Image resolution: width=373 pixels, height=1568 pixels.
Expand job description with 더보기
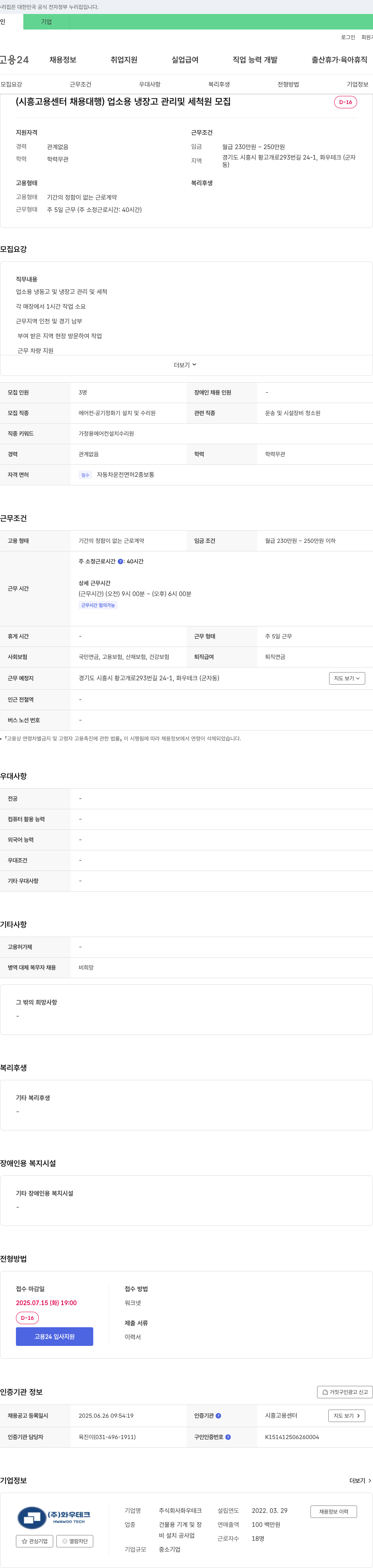[x=185, y=365]
